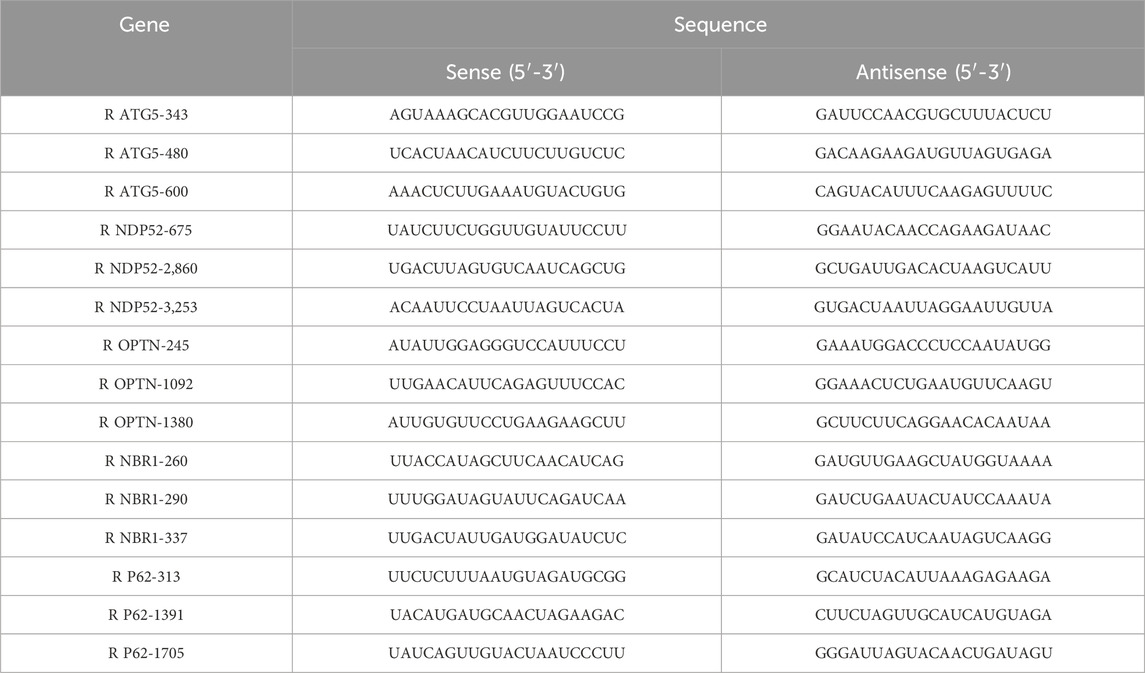
Task: Click the R OPTN-245 row label
Action: [x=146, y=345]
